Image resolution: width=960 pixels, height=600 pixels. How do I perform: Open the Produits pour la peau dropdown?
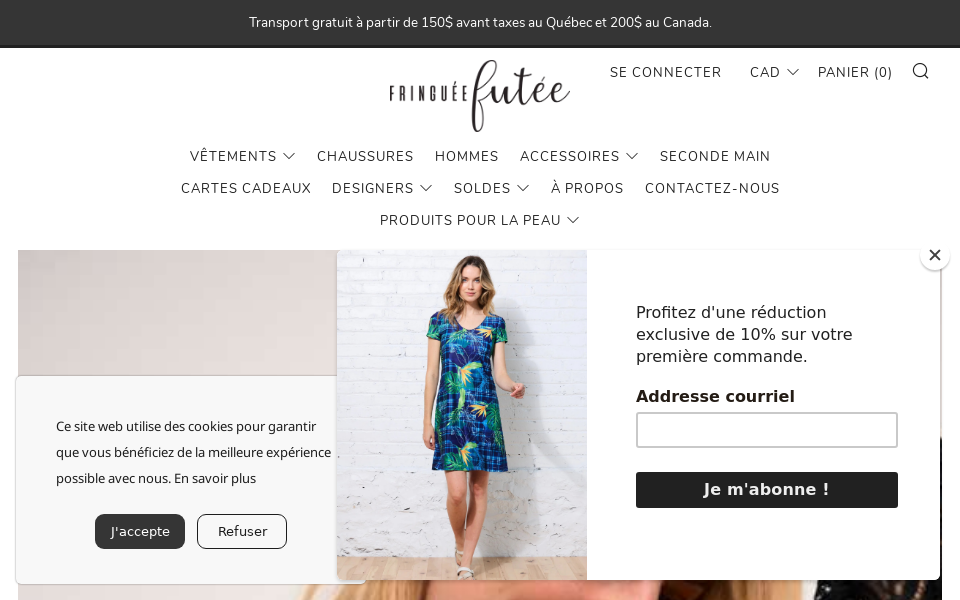(479, 220)
